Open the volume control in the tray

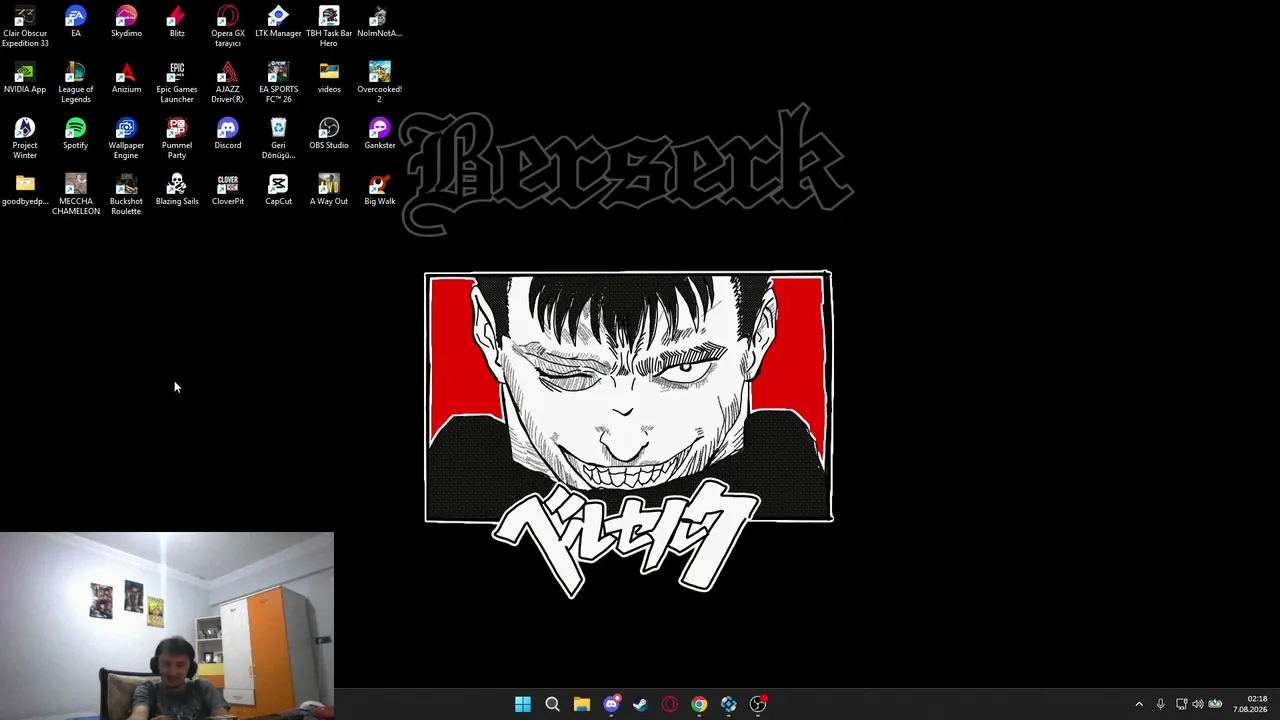(1198, 704)
